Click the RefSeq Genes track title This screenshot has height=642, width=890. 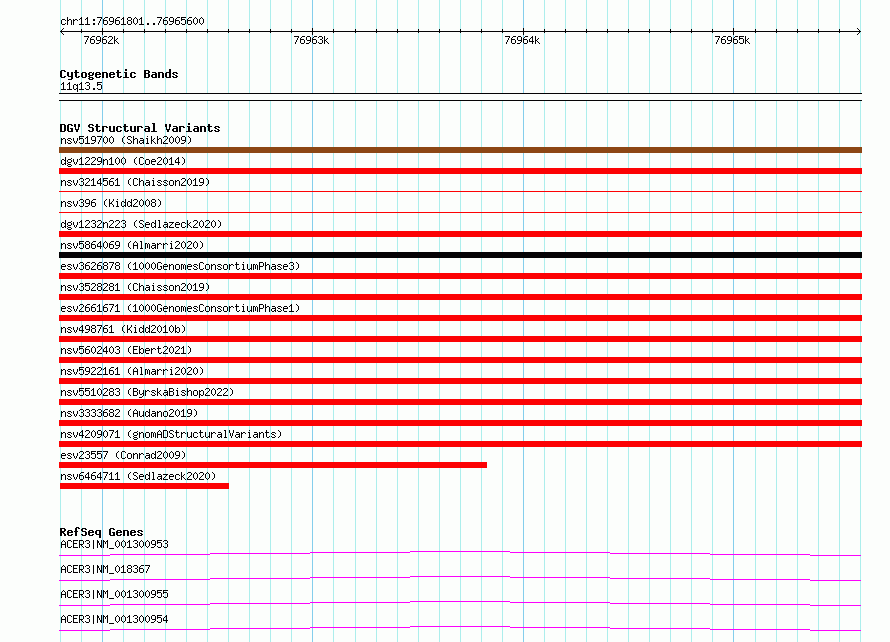click(101, 532)
